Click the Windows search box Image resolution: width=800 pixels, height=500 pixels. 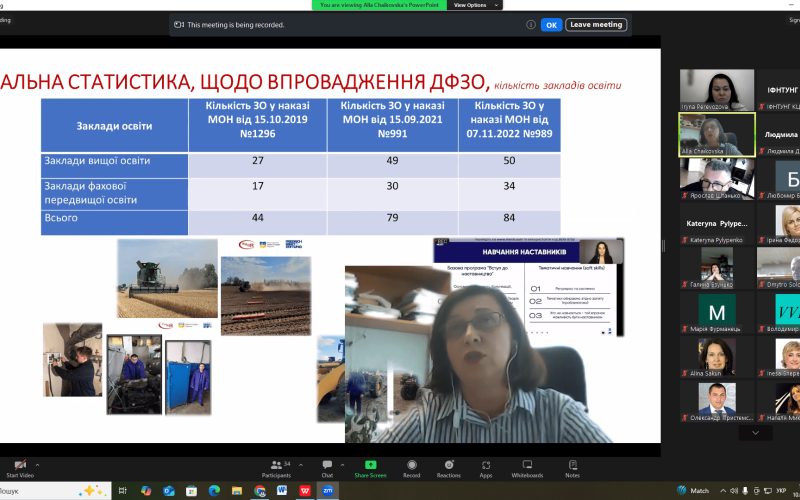tap(55, 491)
